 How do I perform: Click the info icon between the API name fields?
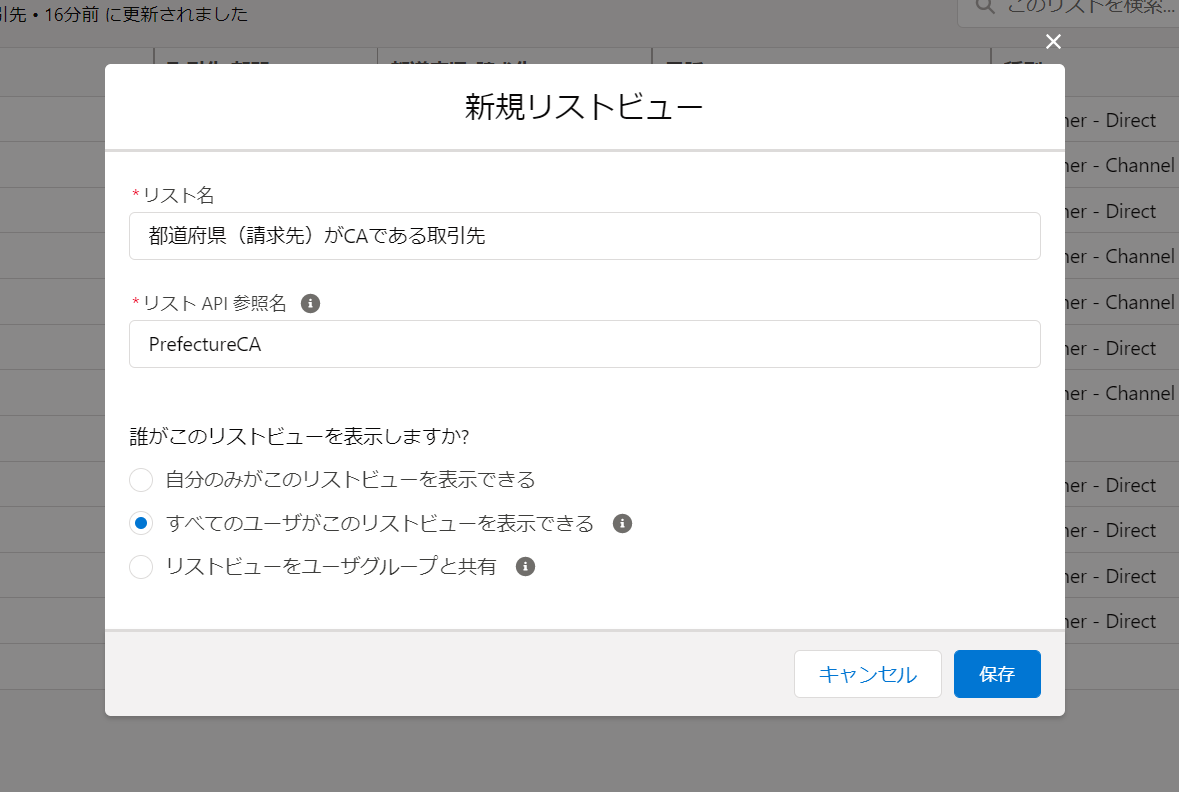310,303
